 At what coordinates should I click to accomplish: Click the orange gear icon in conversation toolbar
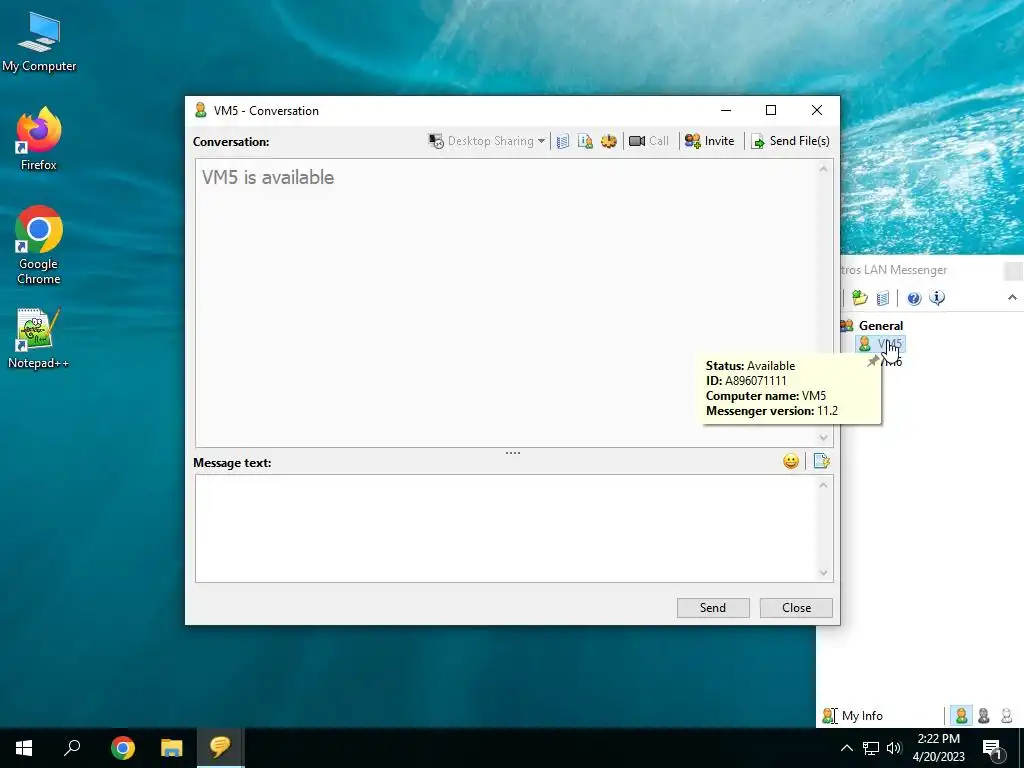608,141
